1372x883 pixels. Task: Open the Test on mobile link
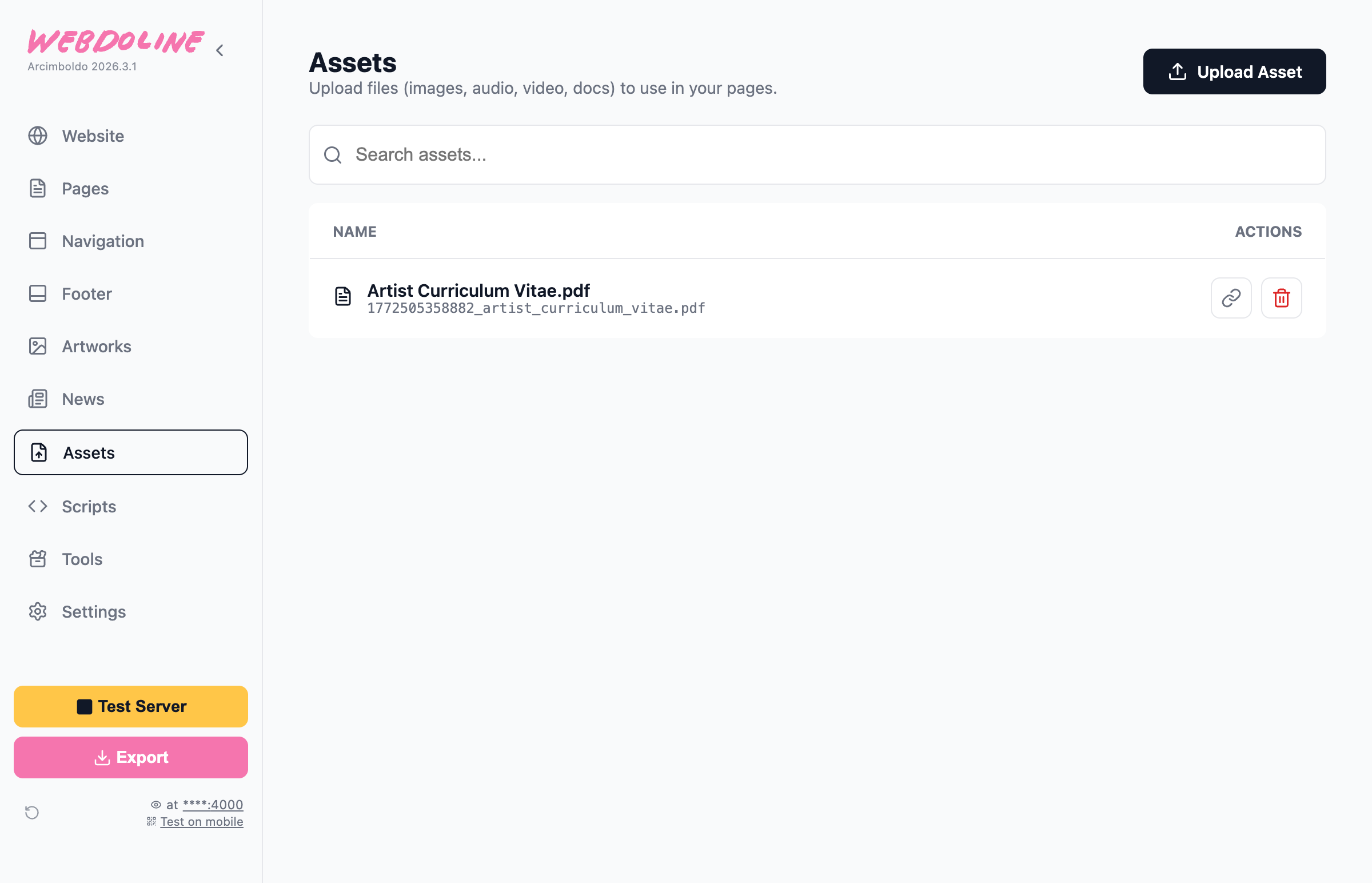tap(201, 822)
